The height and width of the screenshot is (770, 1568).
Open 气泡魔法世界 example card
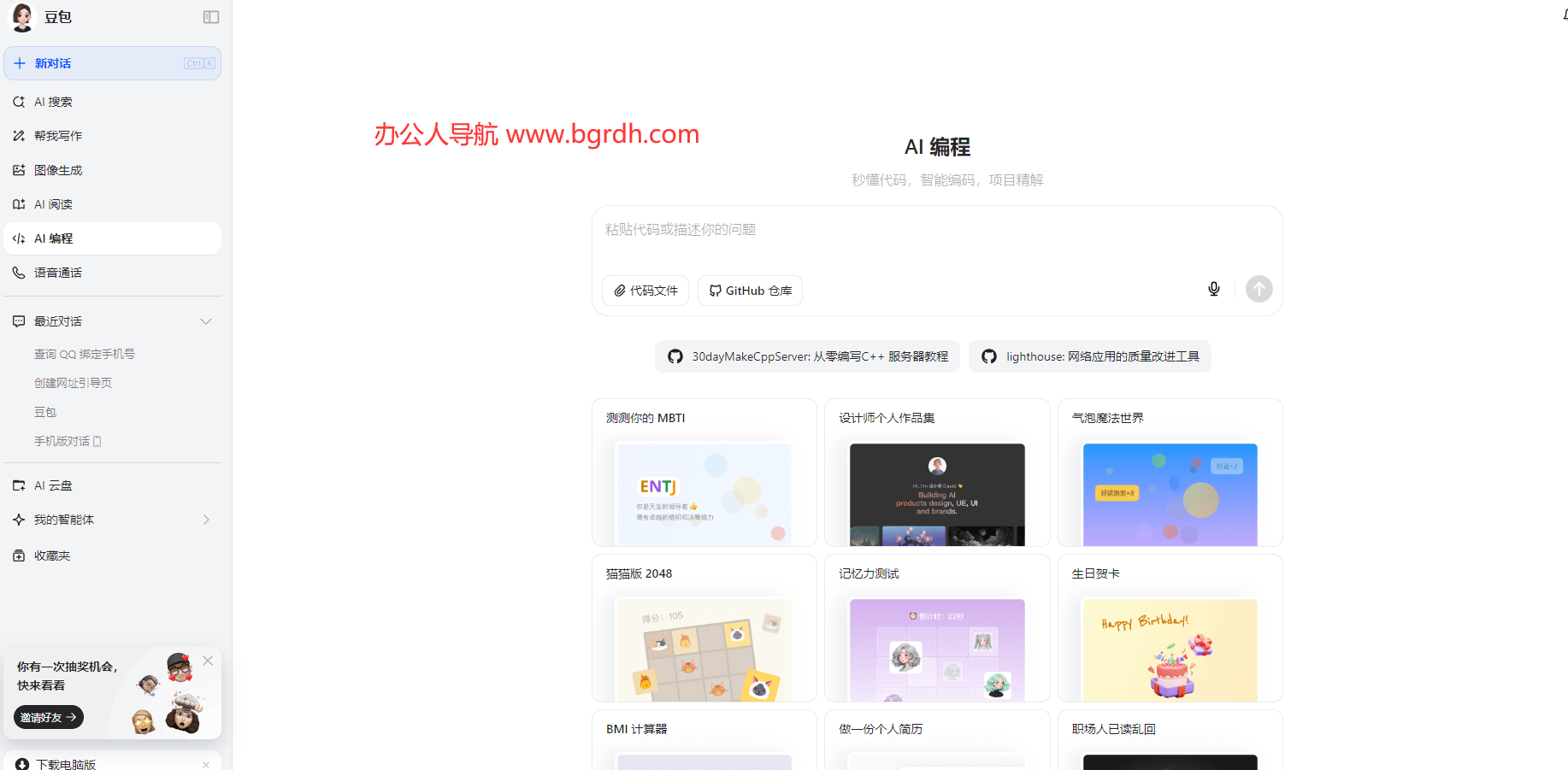pyautogui.click(x=1170, y=473)
